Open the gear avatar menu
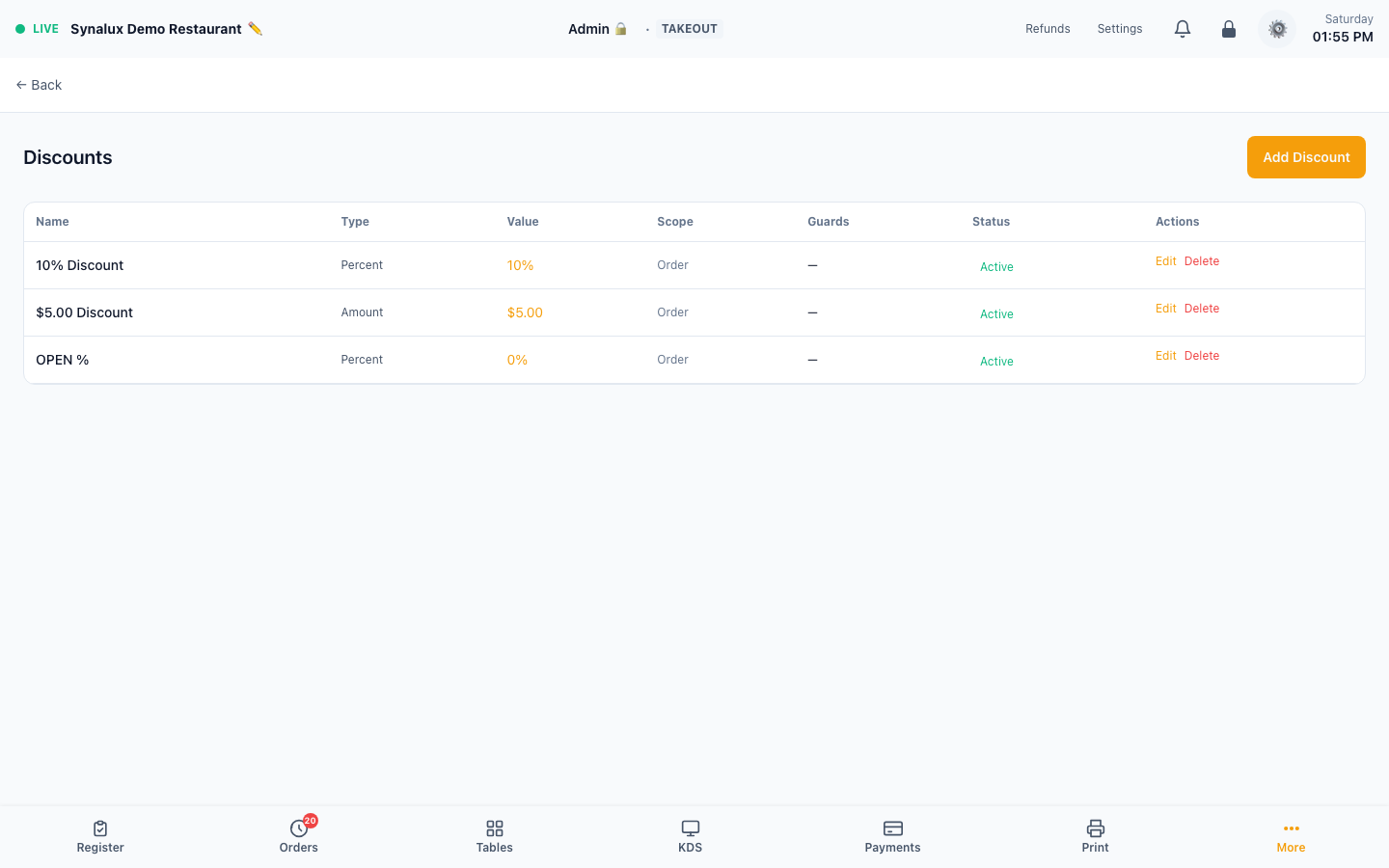 1277,29
